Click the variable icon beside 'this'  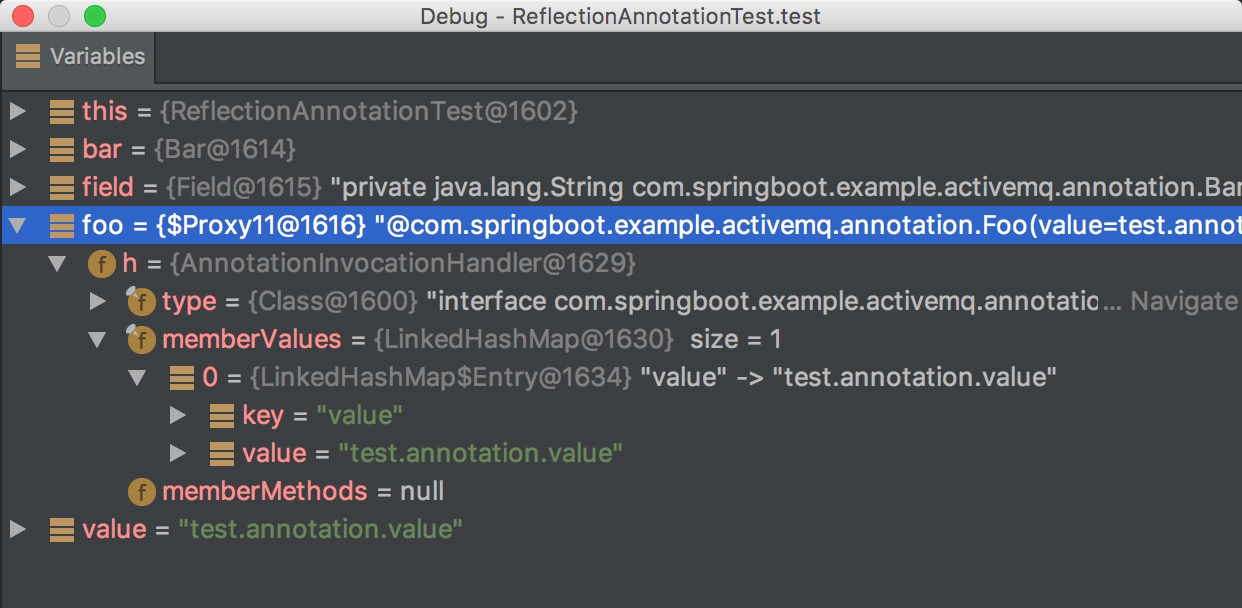coord(62,111)
